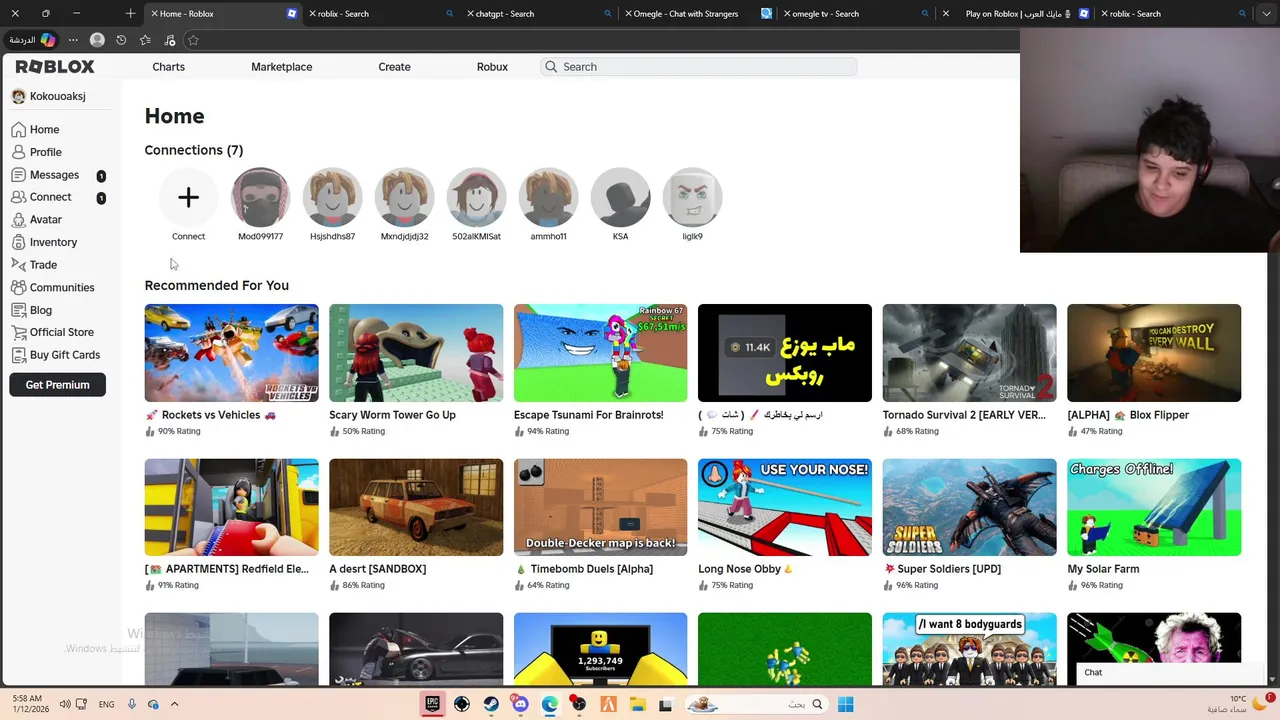The image size is (1280, 720).
Task: Open Super Soldiers [UPD] thumbnail
Action: pyautogui.click(x=969, y=507)
